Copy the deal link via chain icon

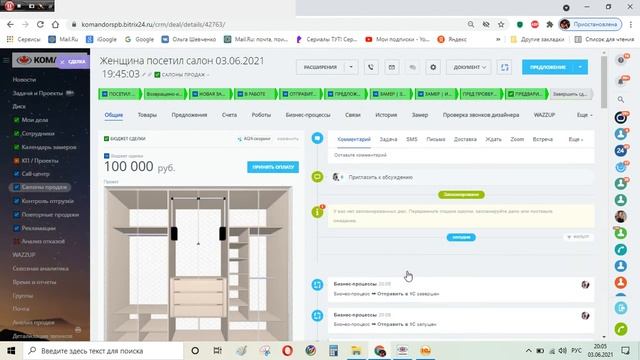(x=150, y=75)
